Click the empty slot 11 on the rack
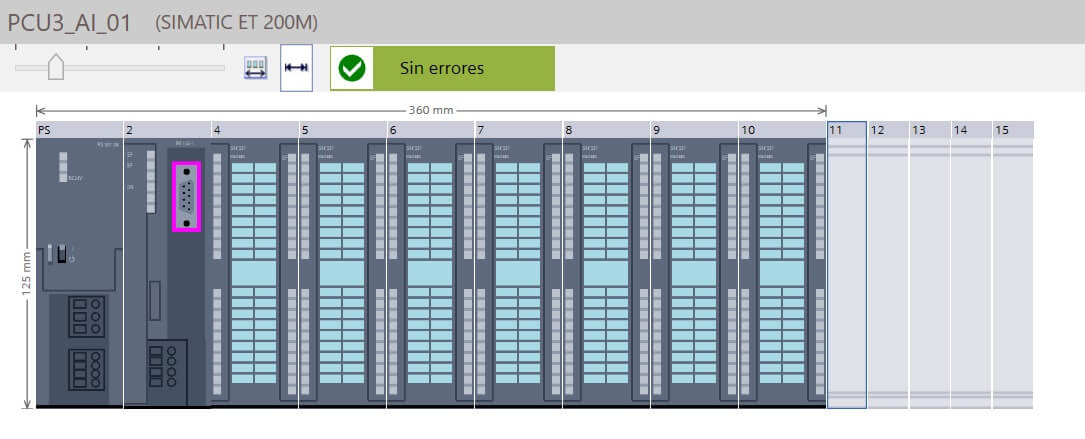The height and width of the screenshot is (439, 1085). 846,272
